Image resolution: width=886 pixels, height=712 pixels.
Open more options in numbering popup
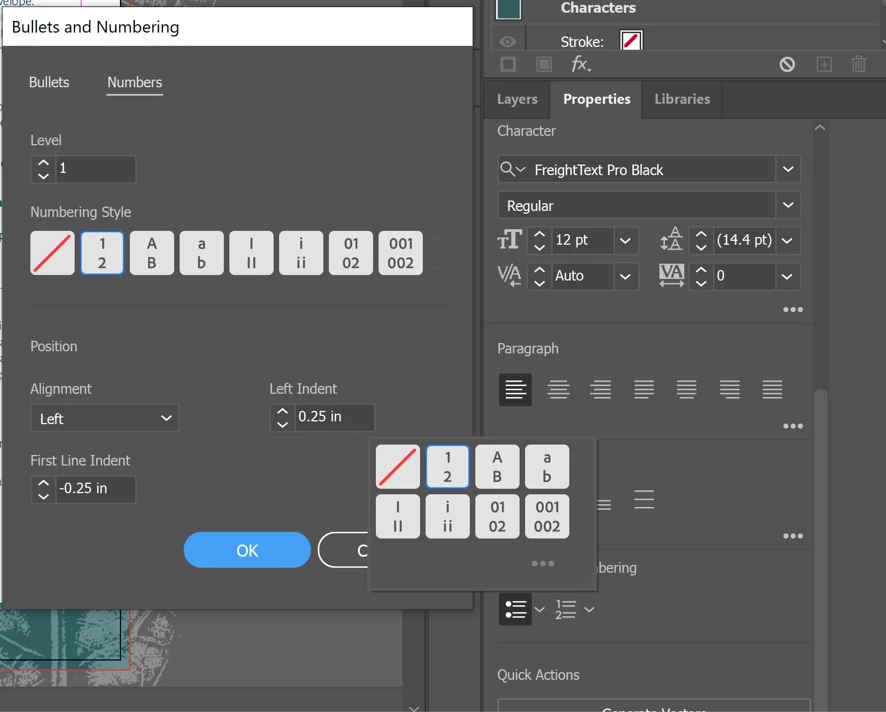click(x=543, y=563)
